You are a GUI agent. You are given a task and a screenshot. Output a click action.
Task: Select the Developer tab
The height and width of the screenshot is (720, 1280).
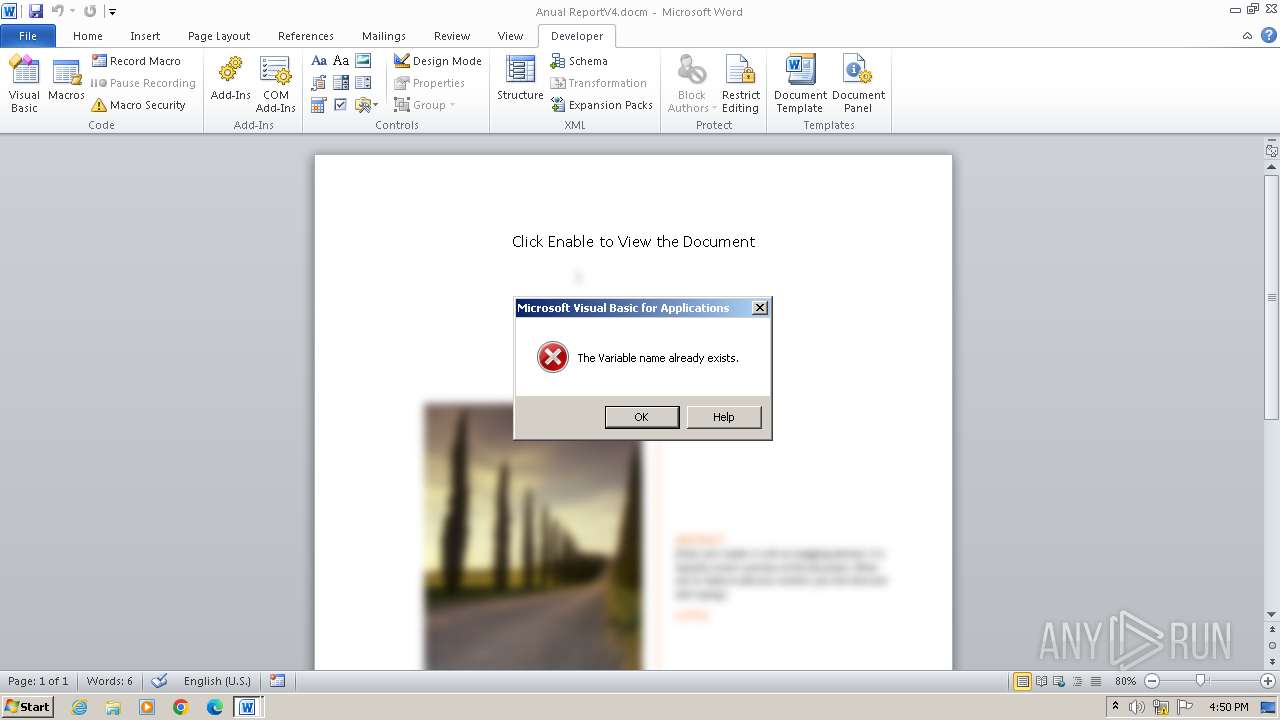[577, 36]
